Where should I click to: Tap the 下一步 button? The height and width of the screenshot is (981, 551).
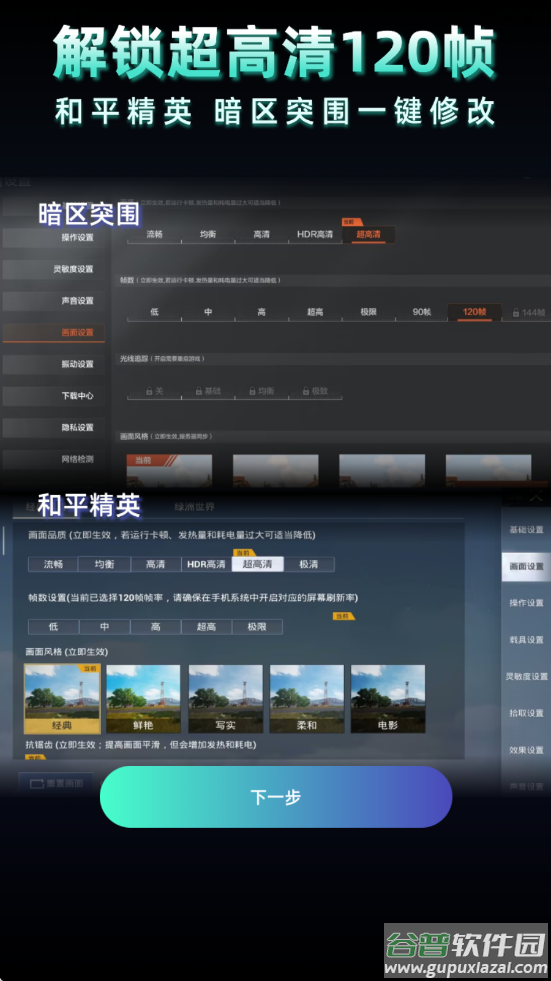(276, 796)
